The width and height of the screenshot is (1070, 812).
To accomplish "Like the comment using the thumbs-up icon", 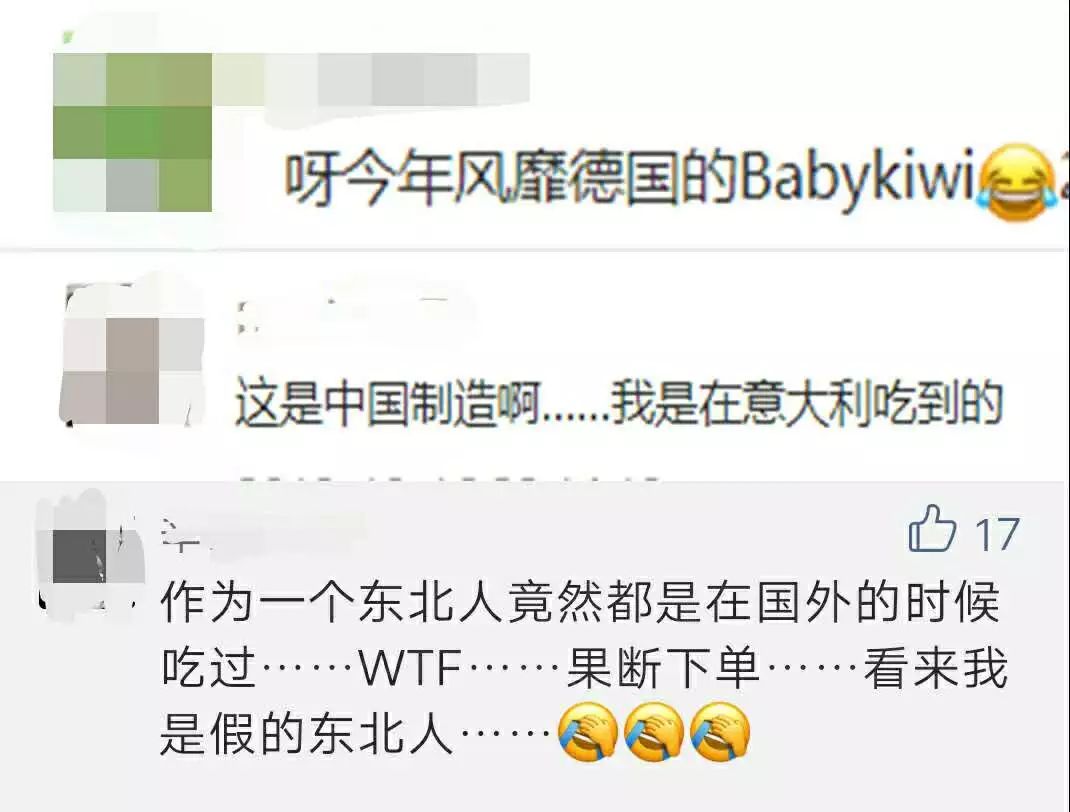I will (931, 528).
